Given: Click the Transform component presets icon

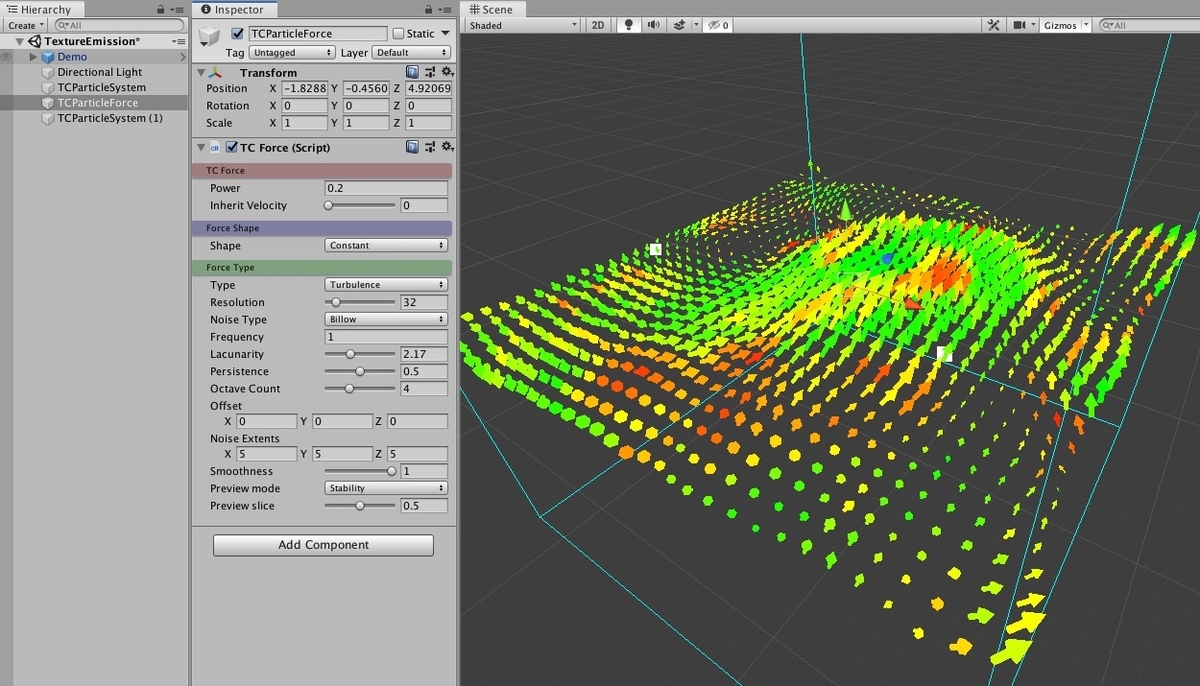Looking at the screenshot, I should pos(430,72).
